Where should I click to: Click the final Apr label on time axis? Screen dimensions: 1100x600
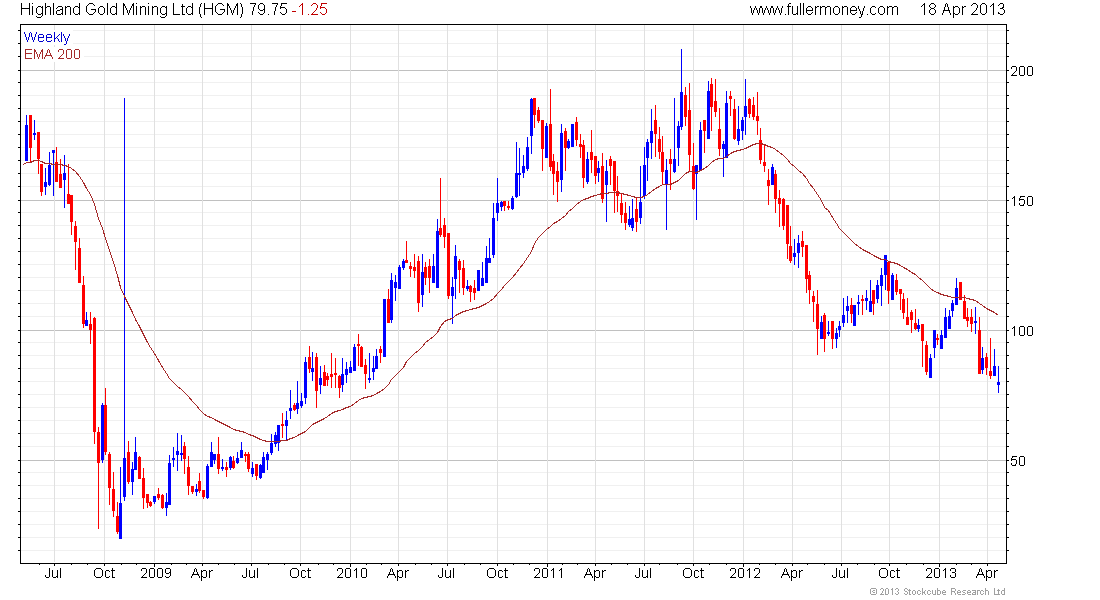click(x=987, y=573)
